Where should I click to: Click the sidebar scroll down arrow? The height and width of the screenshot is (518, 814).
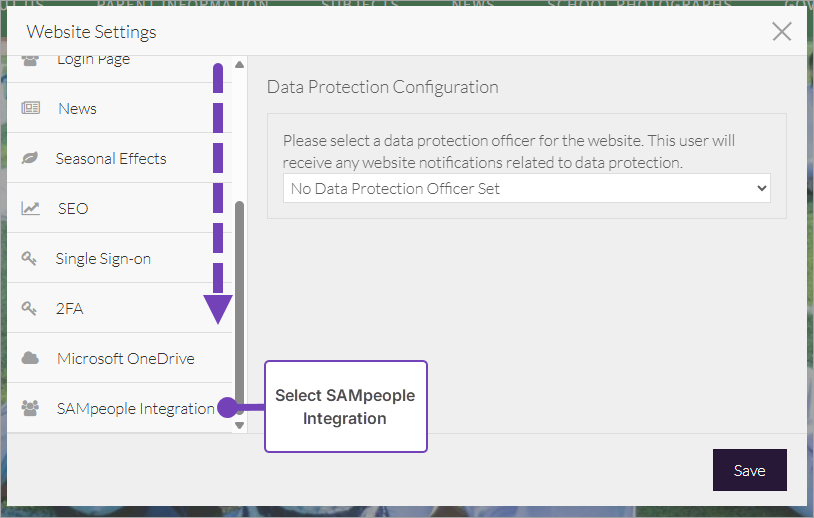click(x=239, y=425)
